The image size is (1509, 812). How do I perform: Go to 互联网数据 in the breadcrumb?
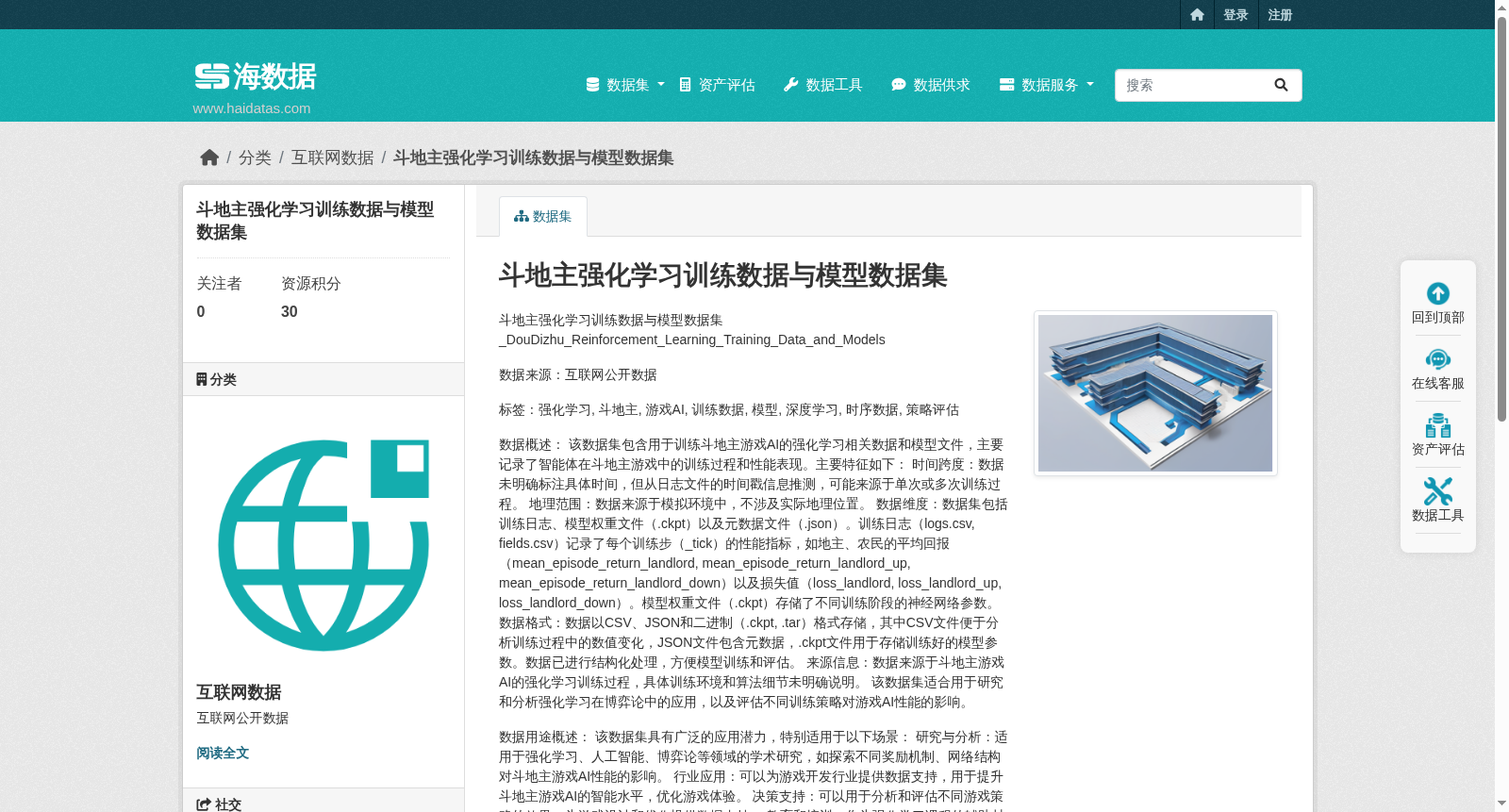pos(332,157)
